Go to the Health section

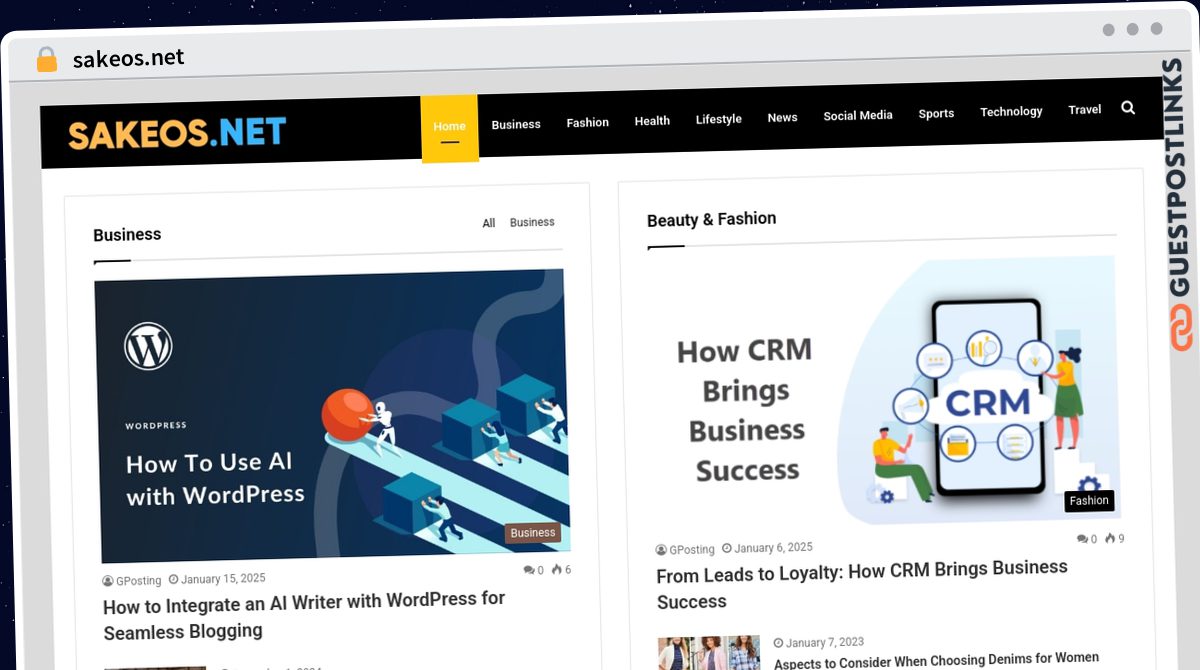(x=652, y=120)
